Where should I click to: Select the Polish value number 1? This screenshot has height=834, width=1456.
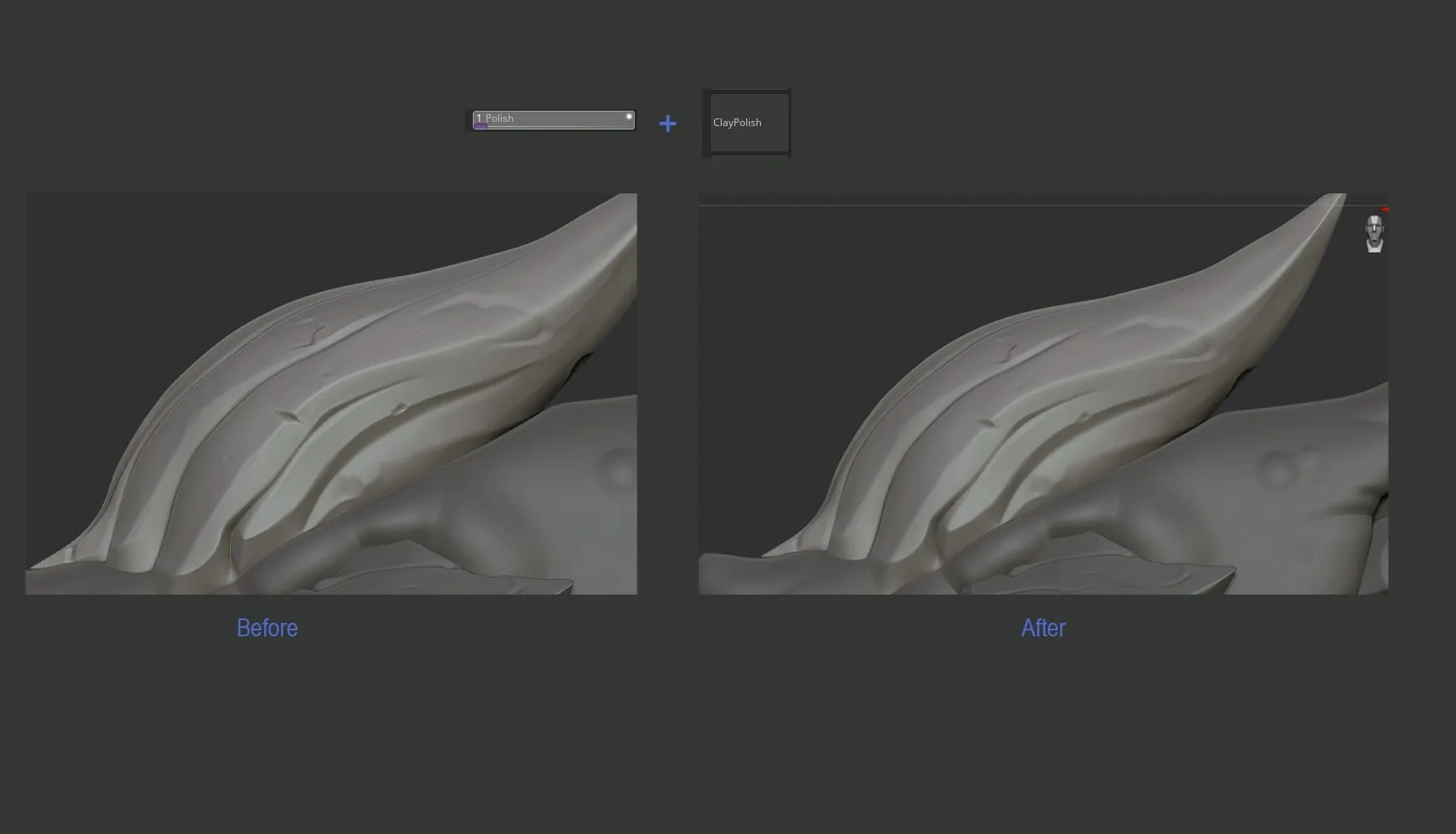(x=479, y=118)
